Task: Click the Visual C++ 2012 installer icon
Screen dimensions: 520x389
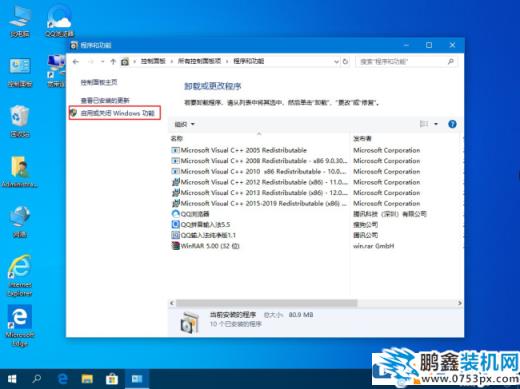Action: pos(175,182)
